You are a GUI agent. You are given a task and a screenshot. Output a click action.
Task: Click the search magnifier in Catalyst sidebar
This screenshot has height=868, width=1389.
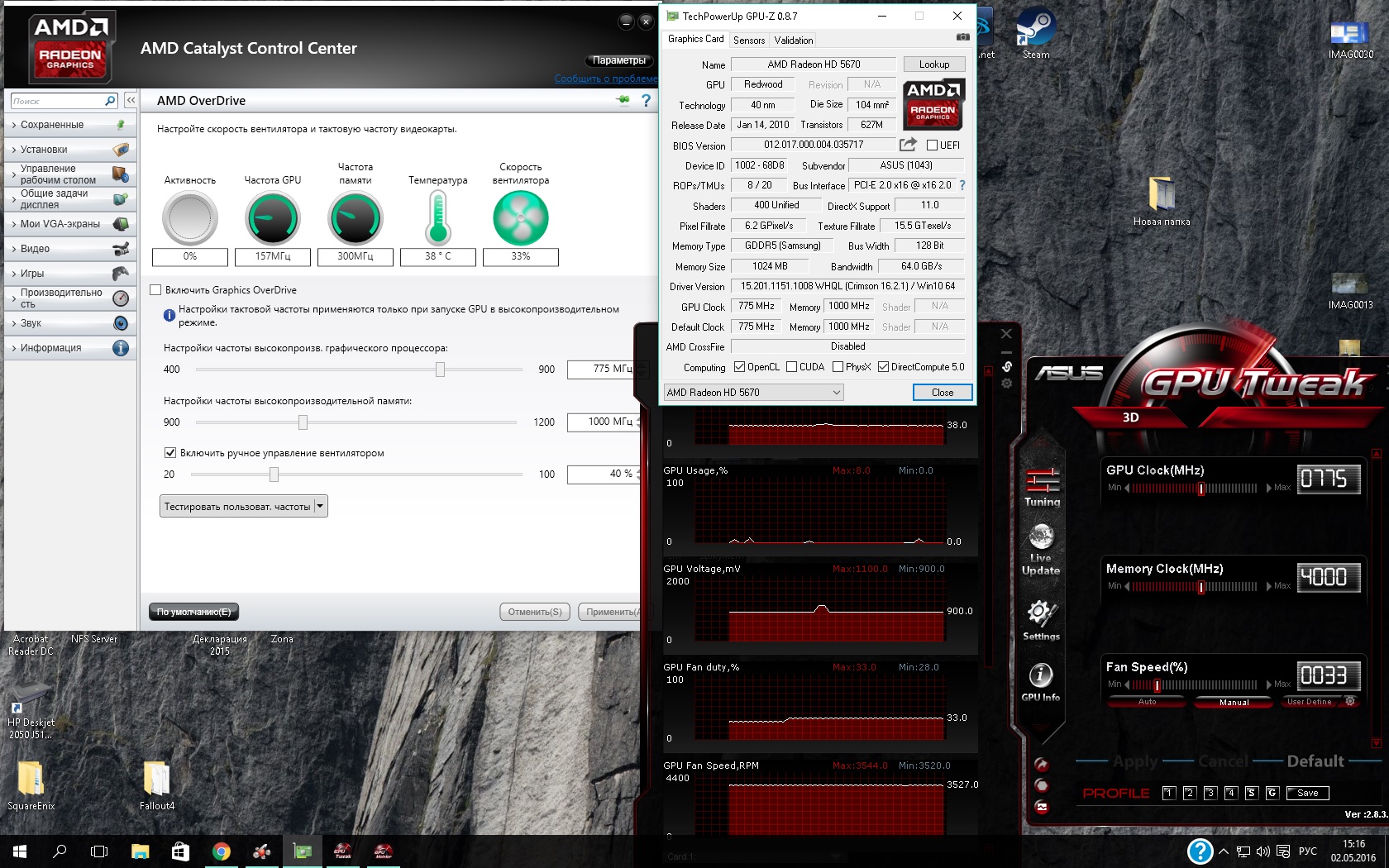(x=110, y=101)
